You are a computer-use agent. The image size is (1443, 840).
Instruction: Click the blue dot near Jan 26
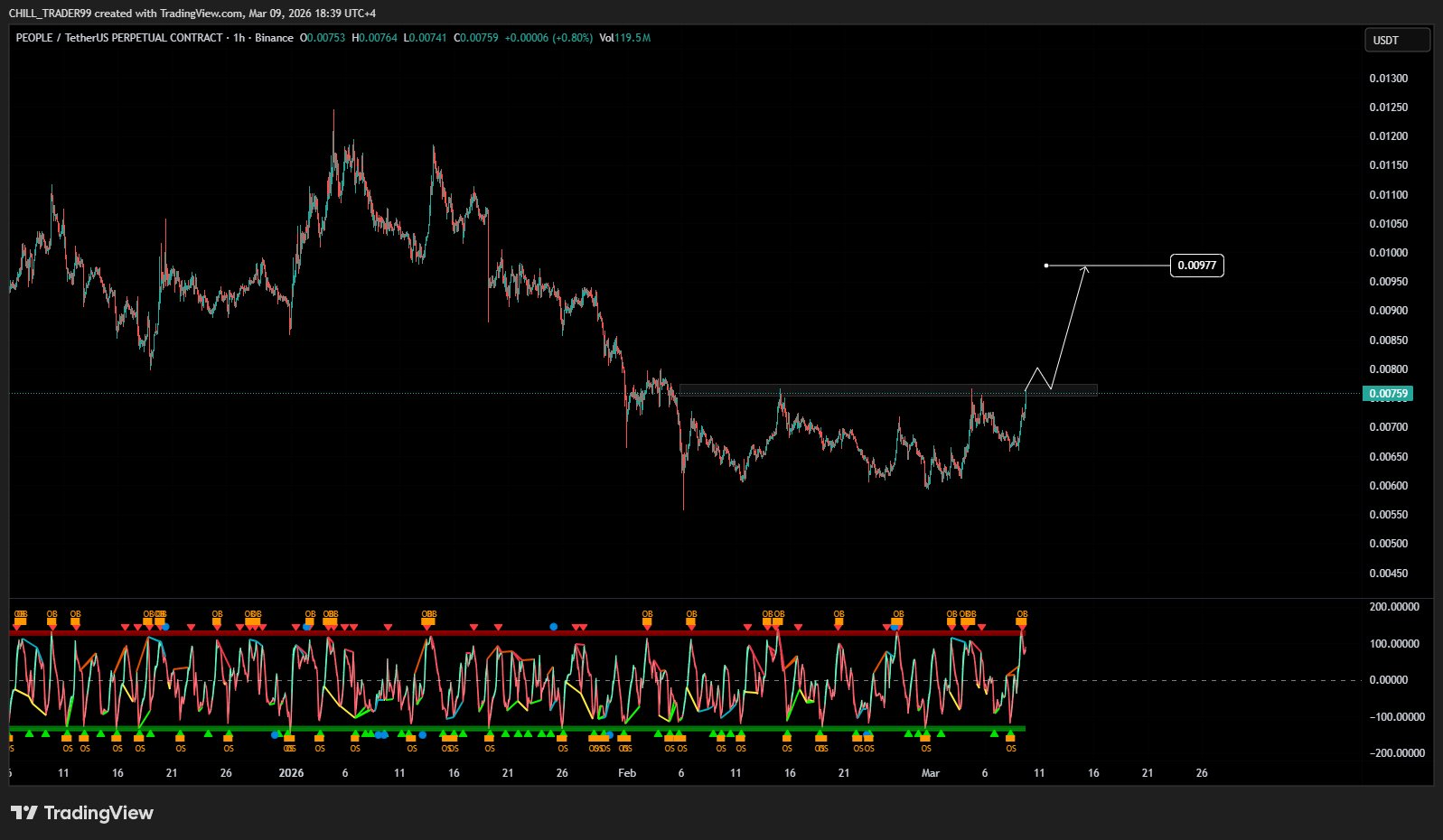pos(553,626)
